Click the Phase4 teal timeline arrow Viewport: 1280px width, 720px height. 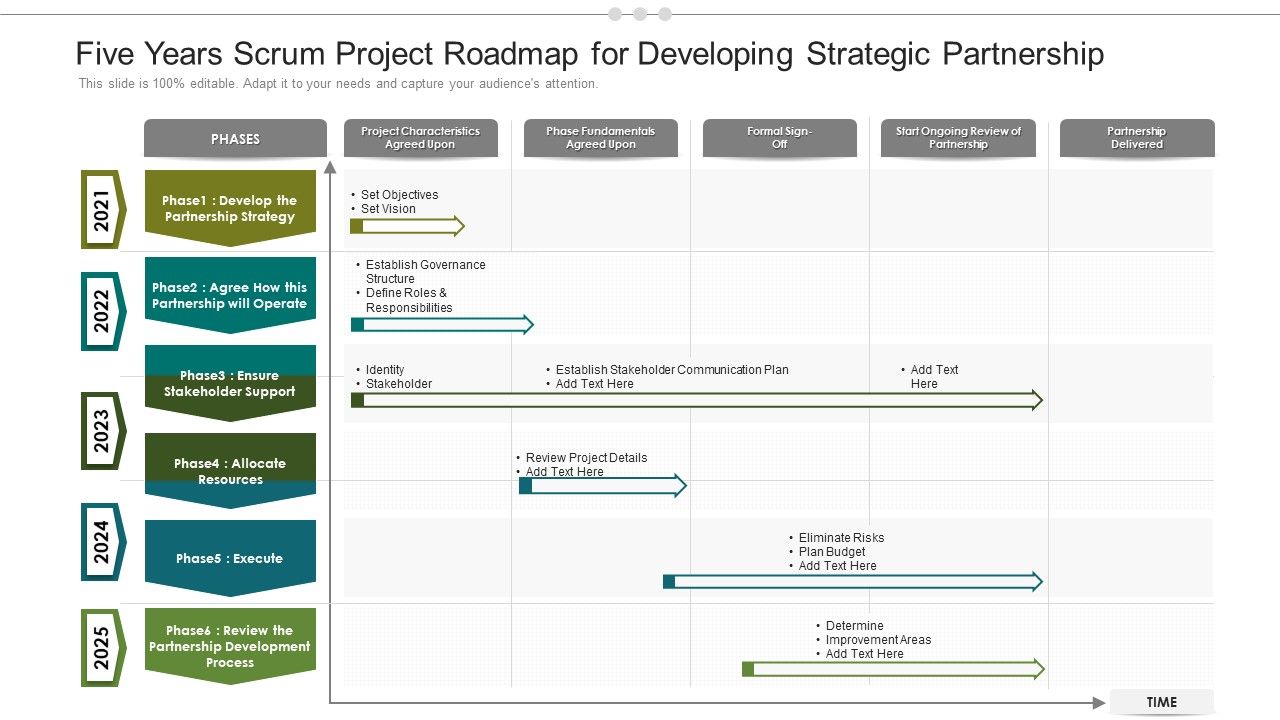point(603,486)
